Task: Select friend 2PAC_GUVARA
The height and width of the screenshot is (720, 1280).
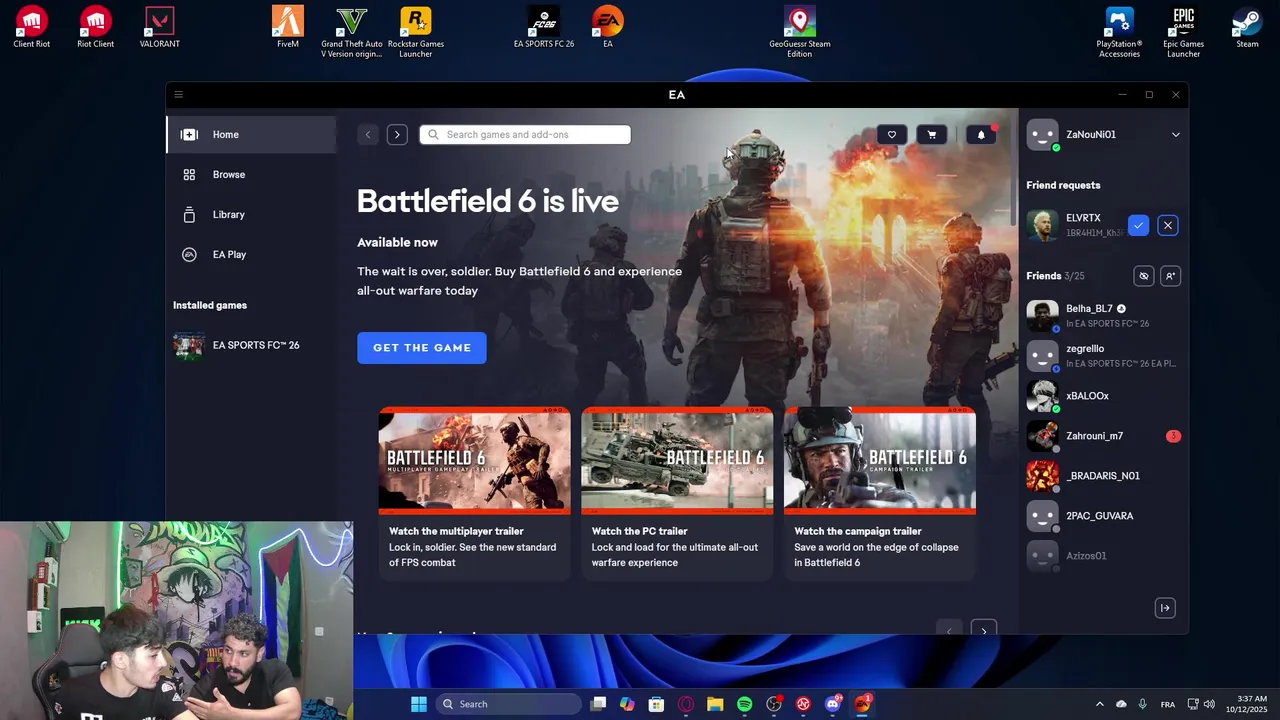Action: 1104,516
